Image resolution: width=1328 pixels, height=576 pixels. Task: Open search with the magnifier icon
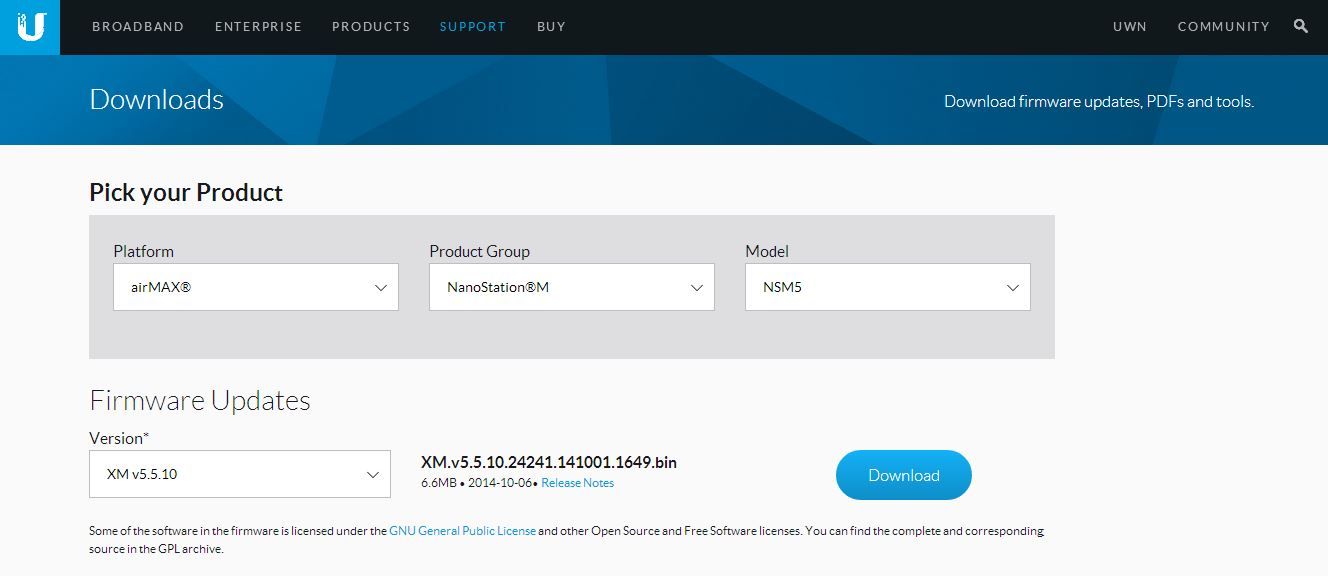pos(1300,27)
